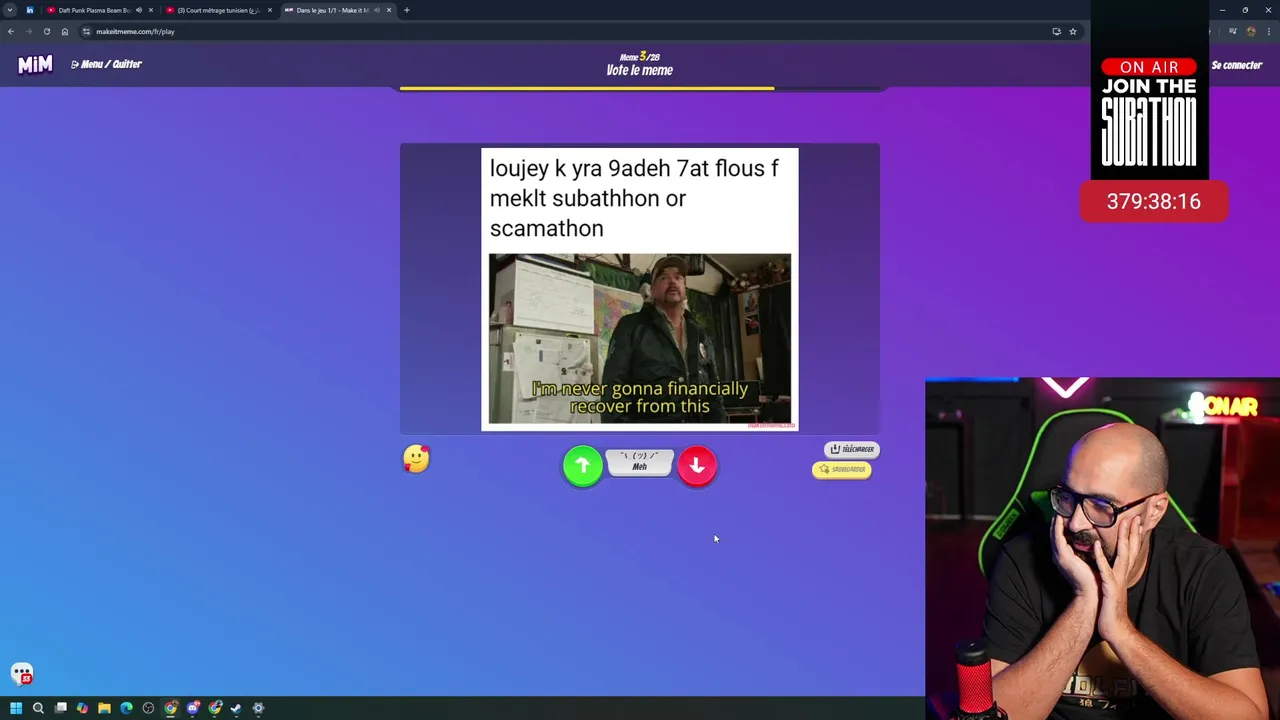
Task: Mute the Make it Meme tab audio icon
Action: click(x=377, y=10)
